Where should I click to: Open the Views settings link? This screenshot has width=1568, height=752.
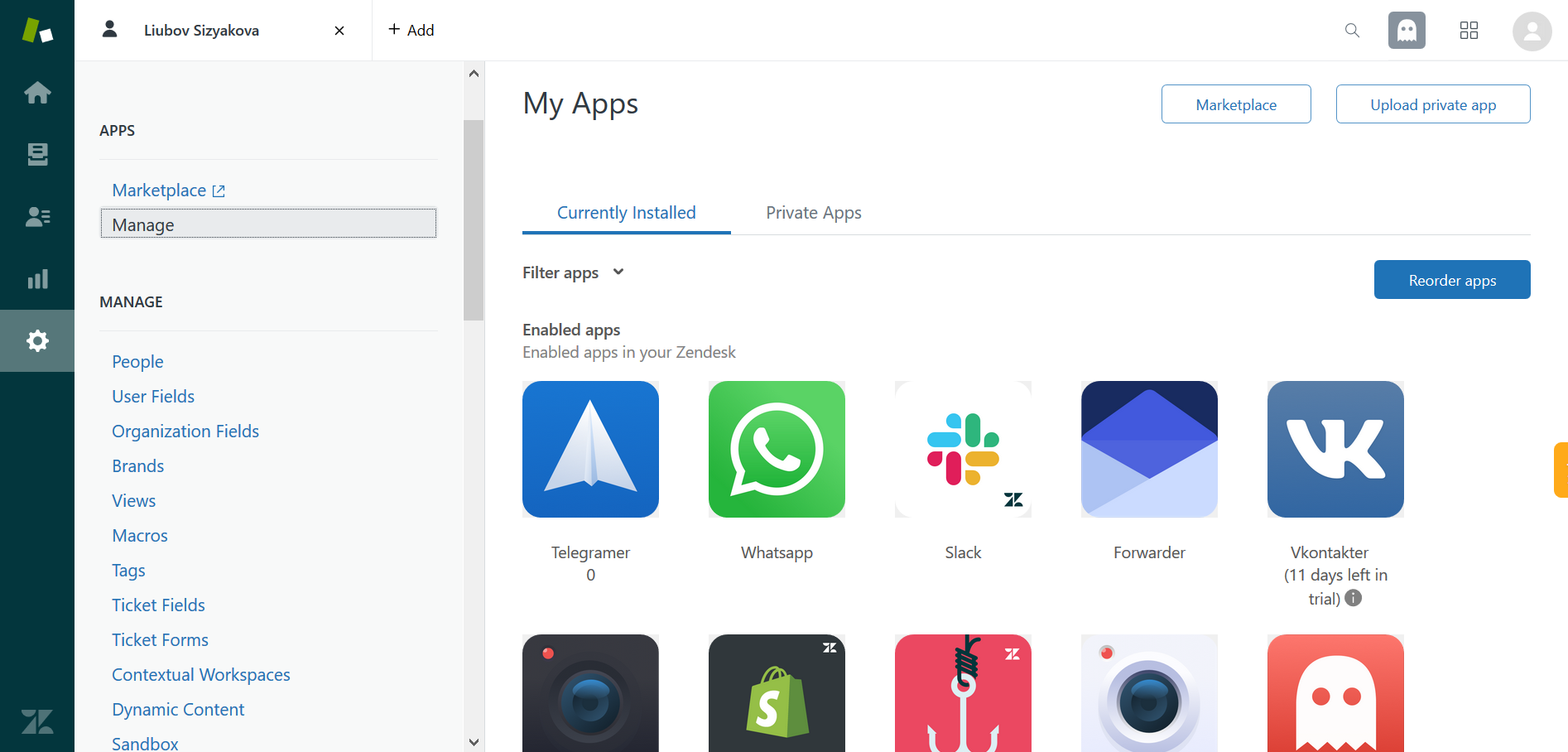click(134, 501)
